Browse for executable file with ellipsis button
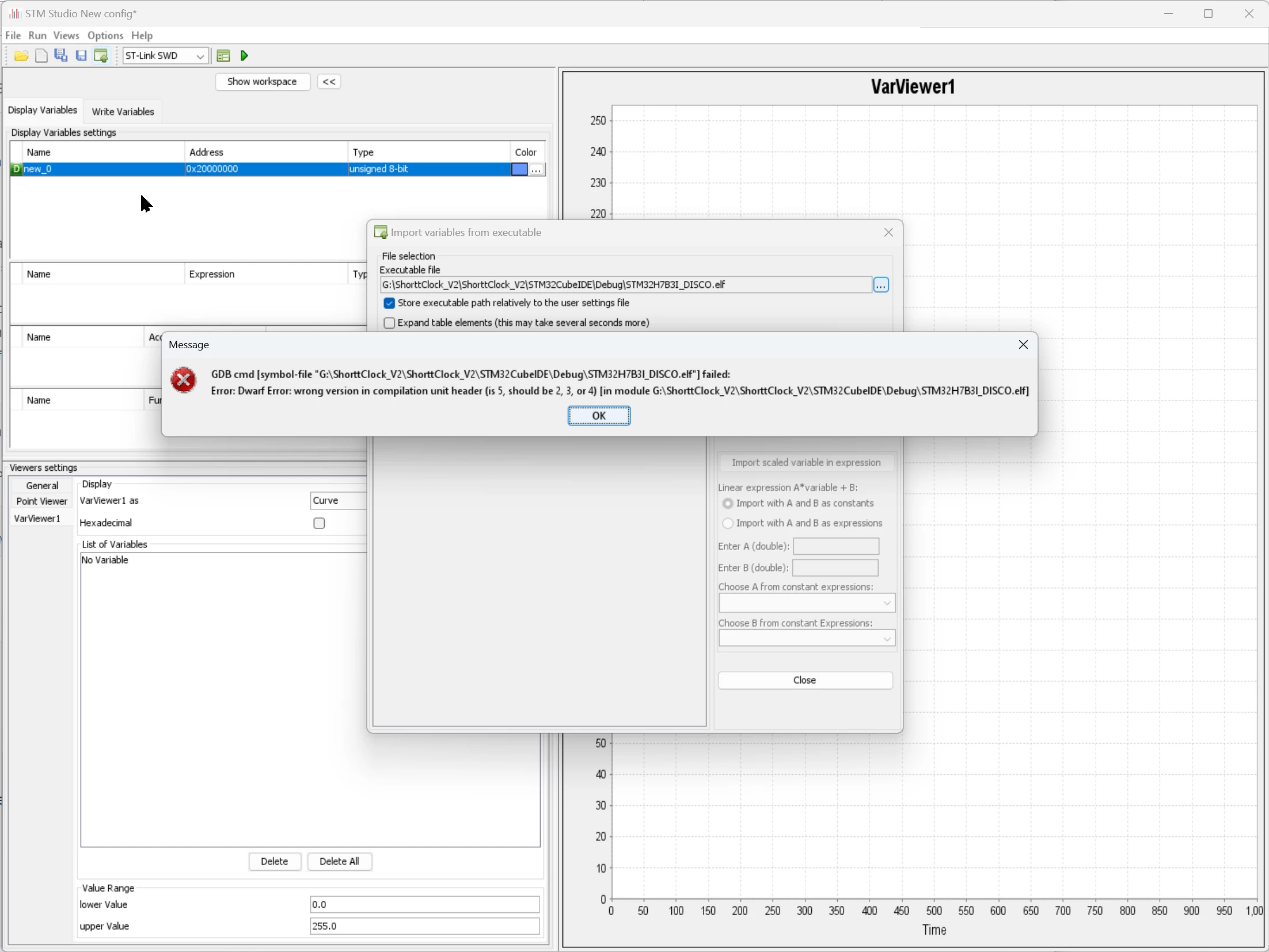This screenshot has width=1269, height=952. coord(881,285)
